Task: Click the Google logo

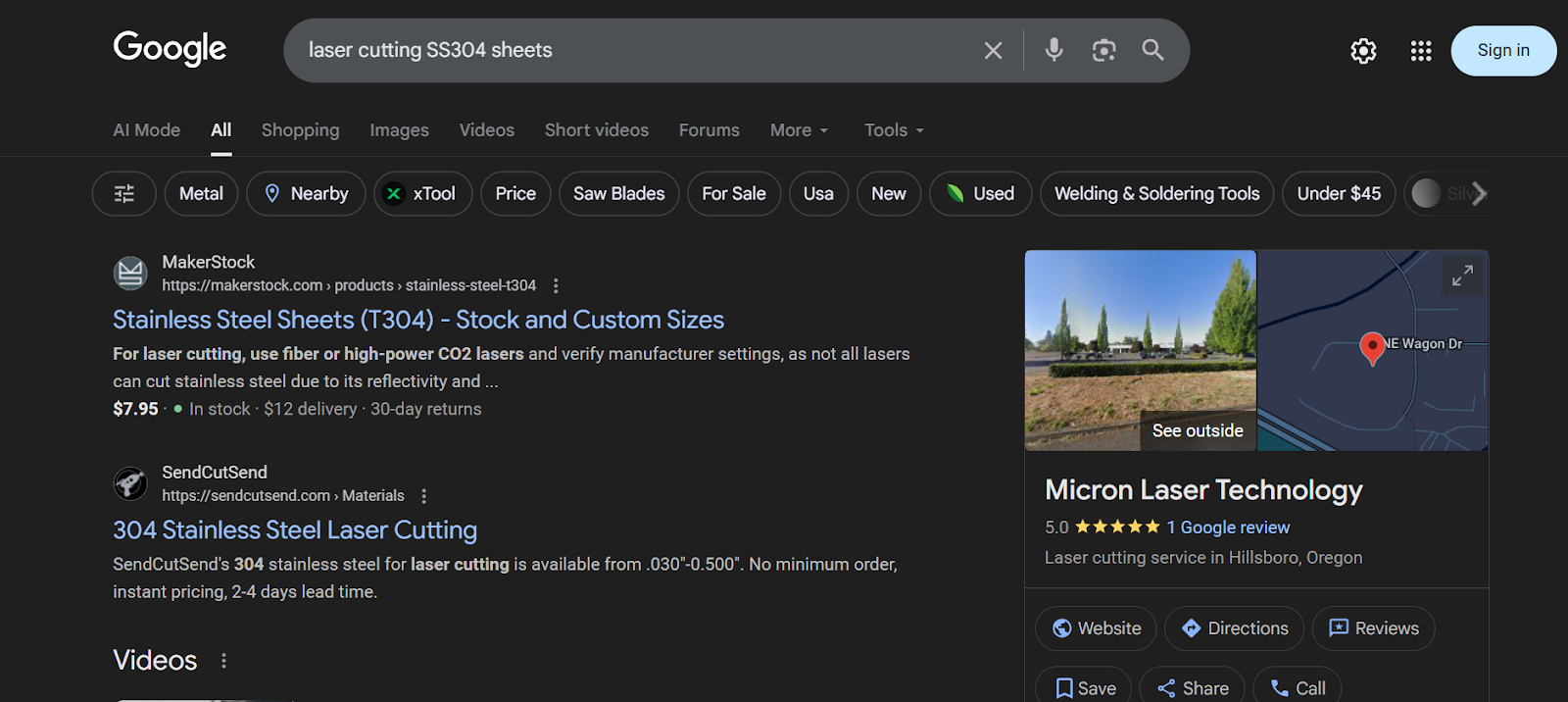Action: pos(170,48)
